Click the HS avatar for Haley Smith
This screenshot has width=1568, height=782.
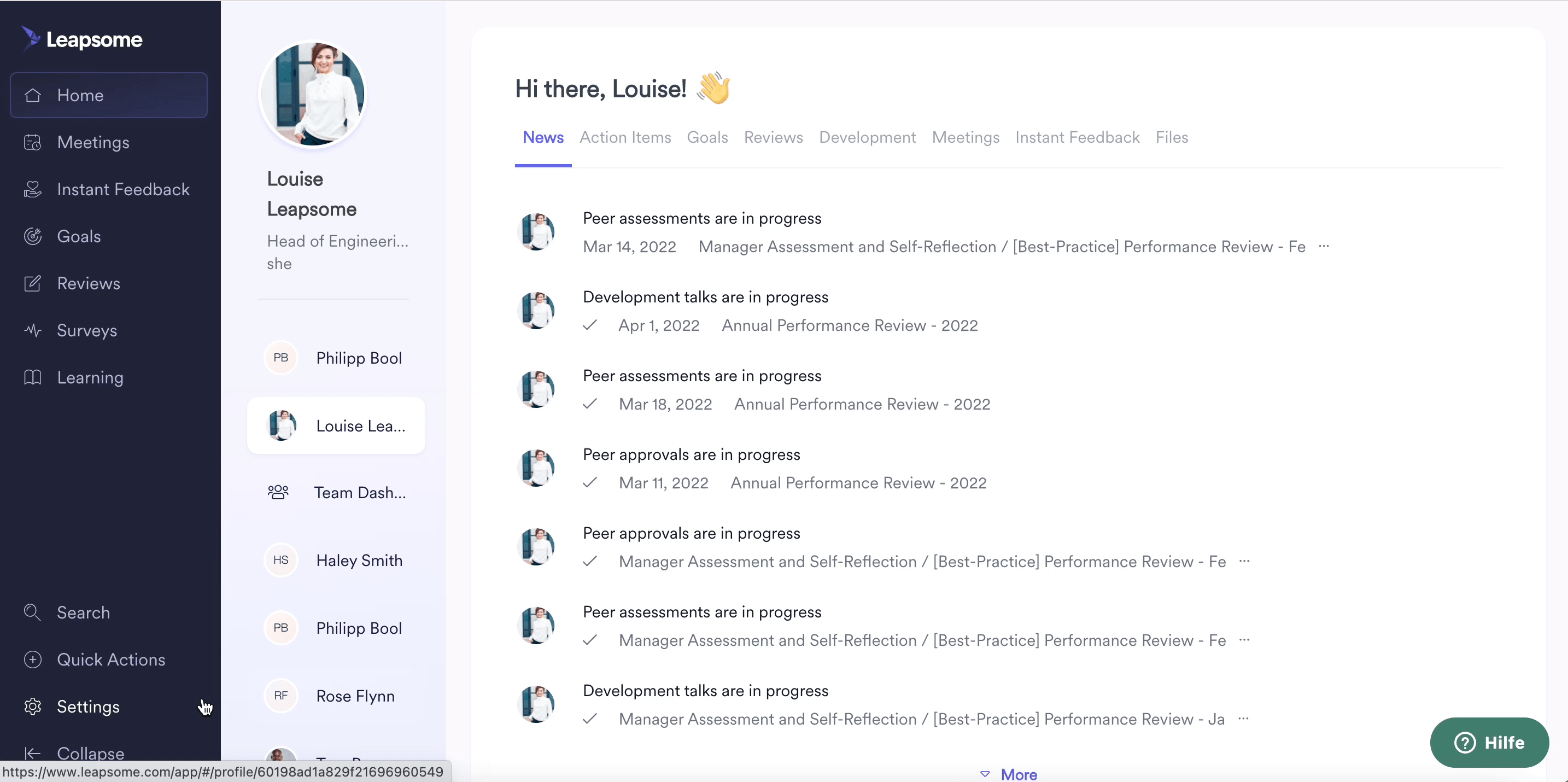280,559
